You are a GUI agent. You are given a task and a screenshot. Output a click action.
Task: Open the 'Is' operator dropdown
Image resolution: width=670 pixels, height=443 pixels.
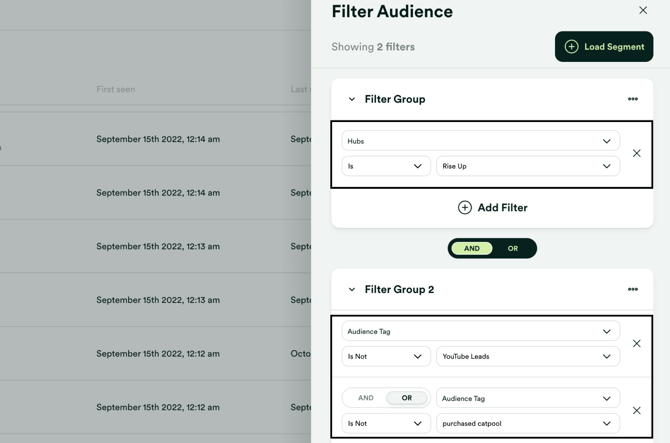click(386, 166)
